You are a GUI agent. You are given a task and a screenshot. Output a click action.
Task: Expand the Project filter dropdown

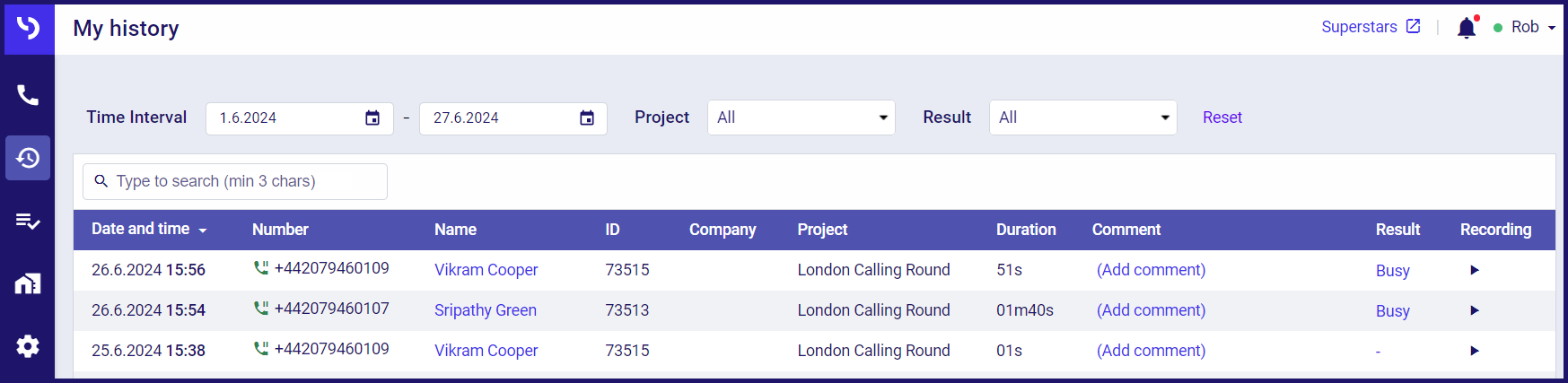click(x=802, y=118)
